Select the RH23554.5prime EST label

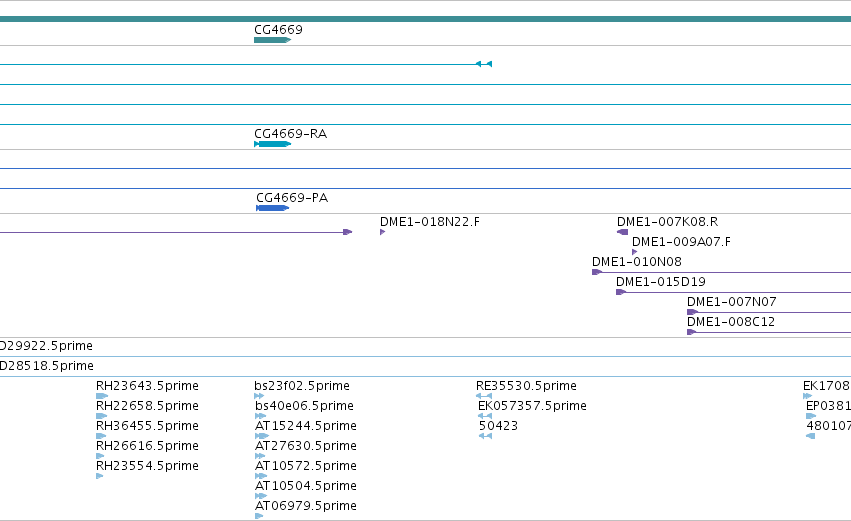tap(147, 466)
